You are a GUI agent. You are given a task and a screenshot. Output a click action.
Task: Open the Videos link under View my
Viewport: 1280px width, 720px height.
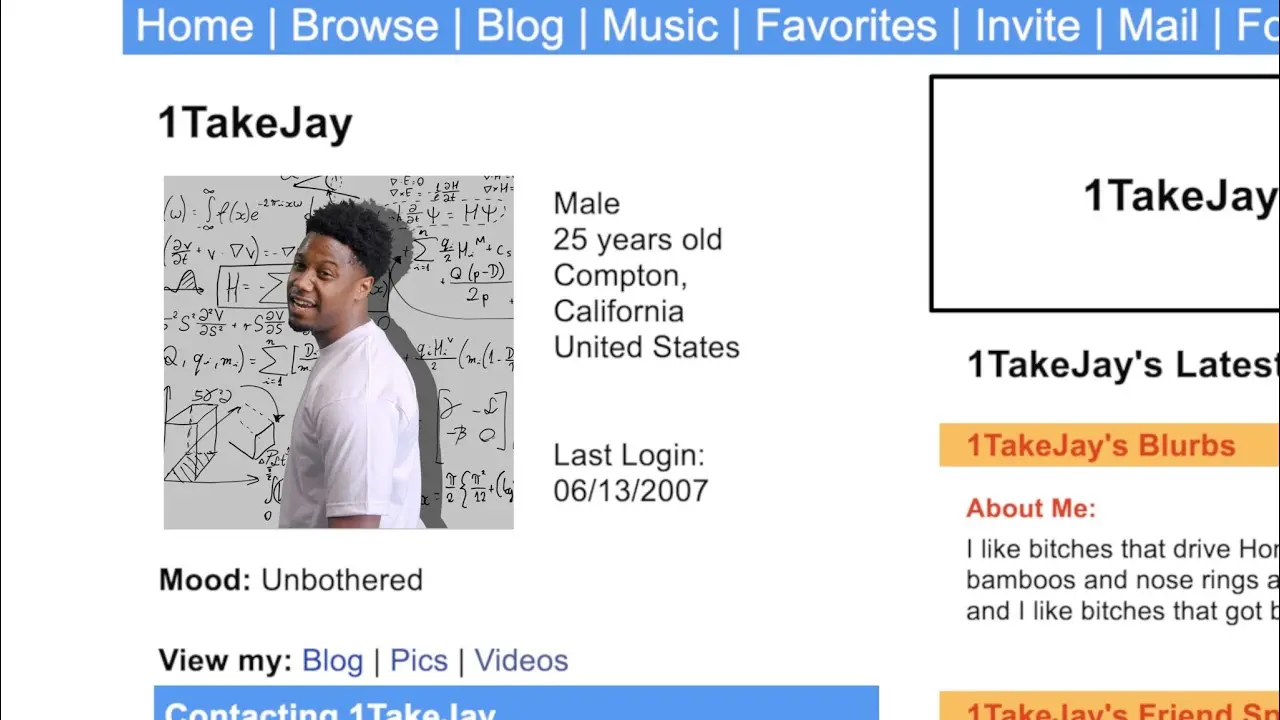(521, 660)
